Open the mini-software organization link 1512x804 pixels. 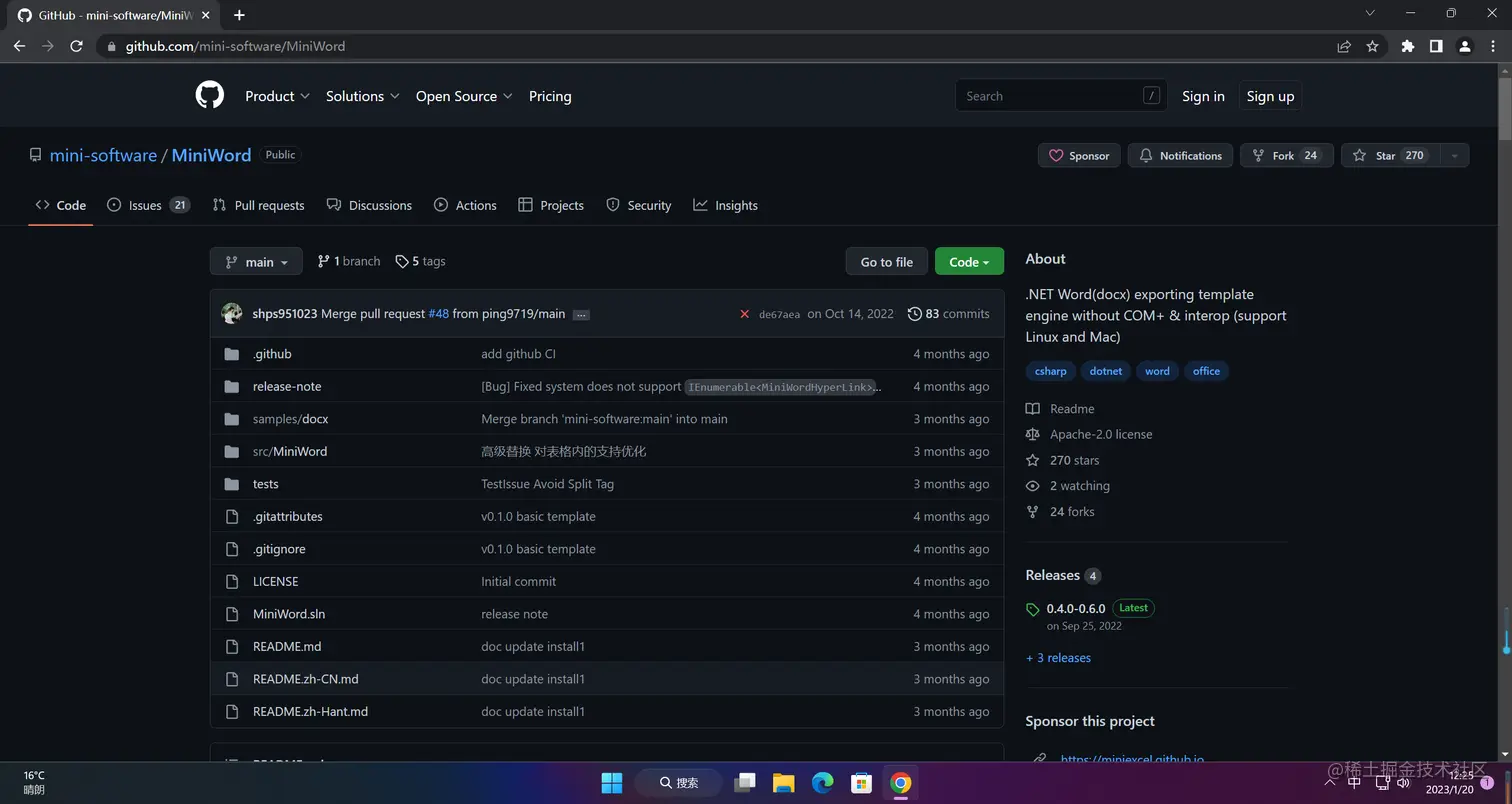pyautogui.click(x=103, y=155)
